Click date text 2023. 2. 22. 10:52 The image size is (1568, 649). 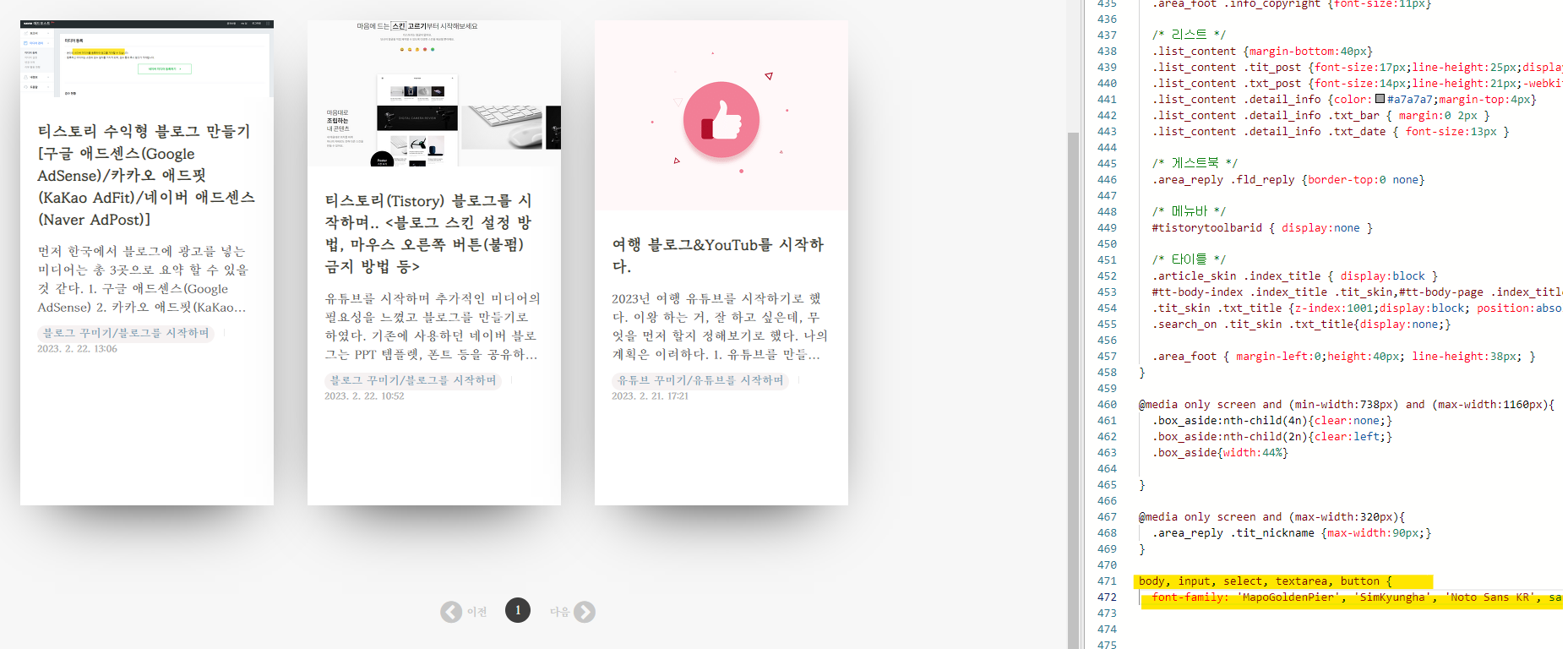click(364, 396)
